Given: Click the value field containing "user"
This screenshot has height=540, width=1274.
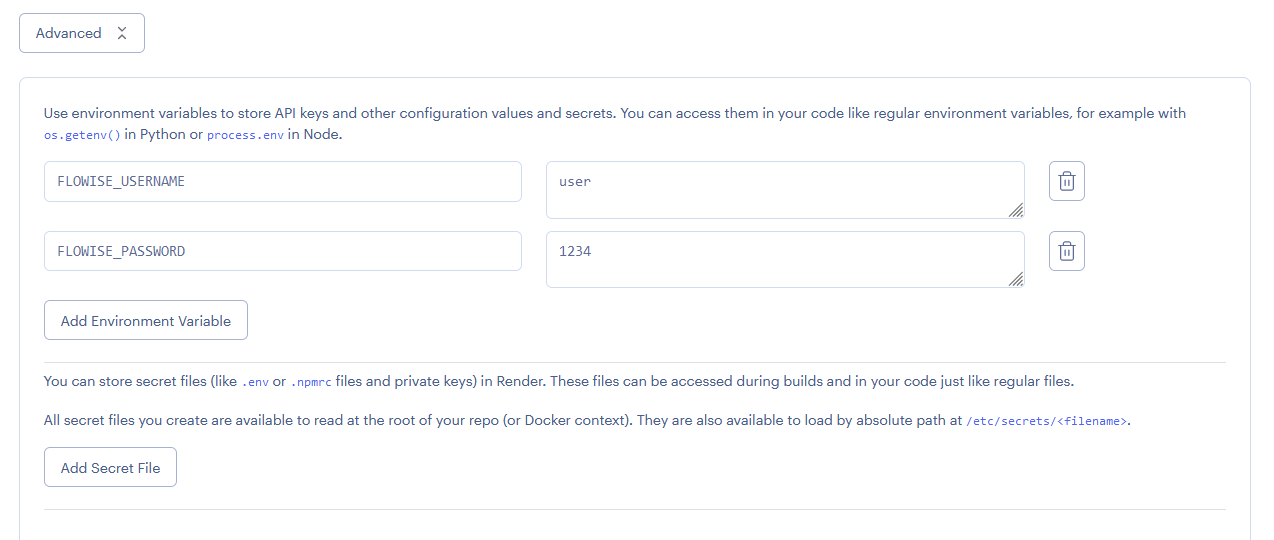Looking at the screenshot, I should coord(784,189).
